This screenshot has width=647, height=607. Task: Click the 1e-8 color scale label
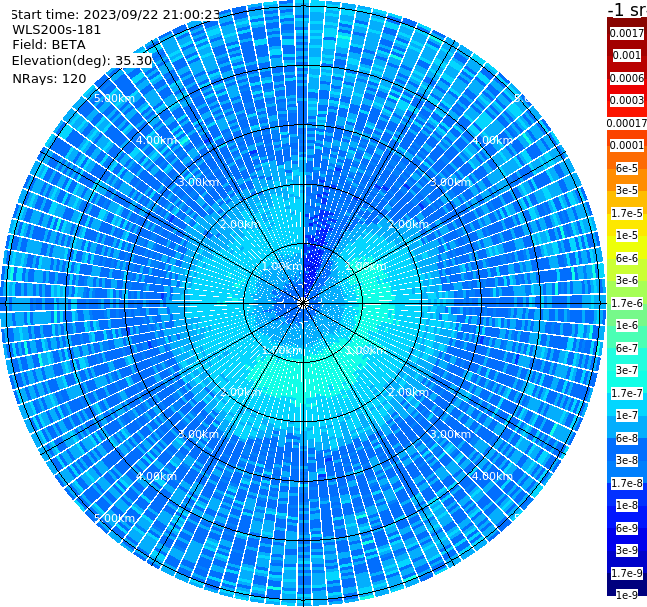pyautogui.click(x=627, y=505)
